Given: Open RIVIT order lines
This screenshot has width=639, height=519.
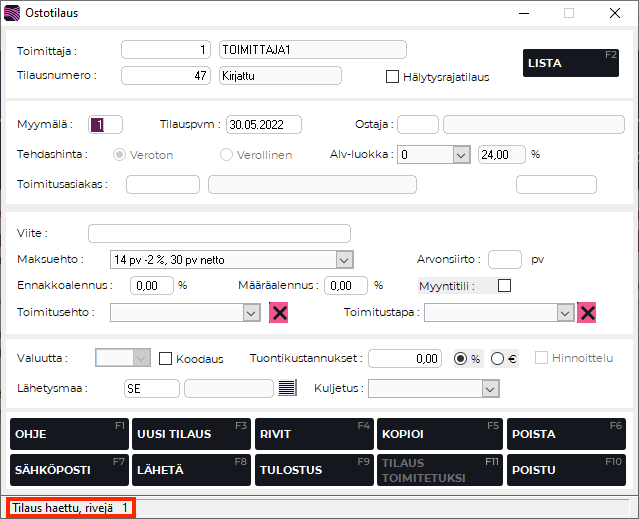Looking at the screenshot, I should 314,434.
